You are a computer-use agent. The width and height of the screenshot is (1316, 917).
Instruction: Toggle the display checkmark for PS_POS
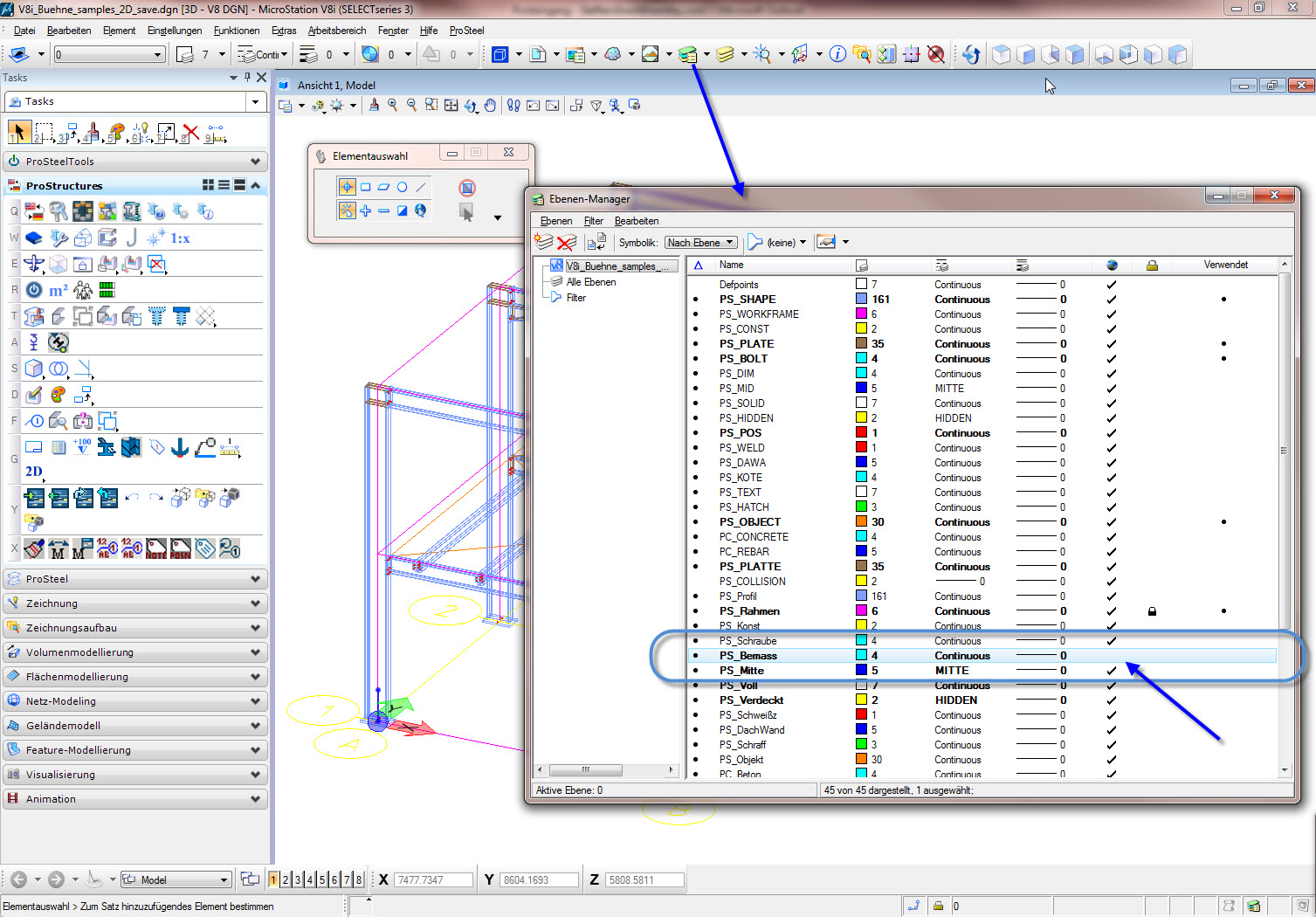(1111, 433)
